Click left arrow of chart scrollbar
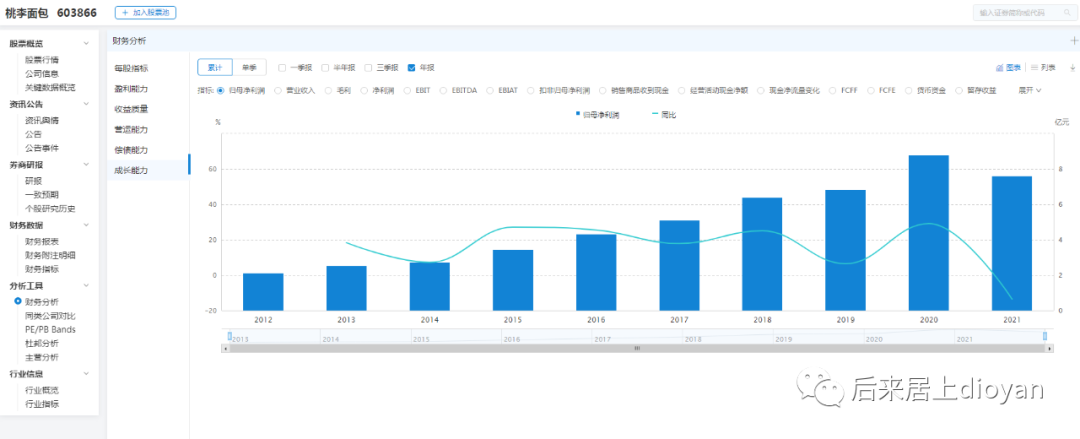This screenshot has width=1080, height=439. tap(224, 348)
